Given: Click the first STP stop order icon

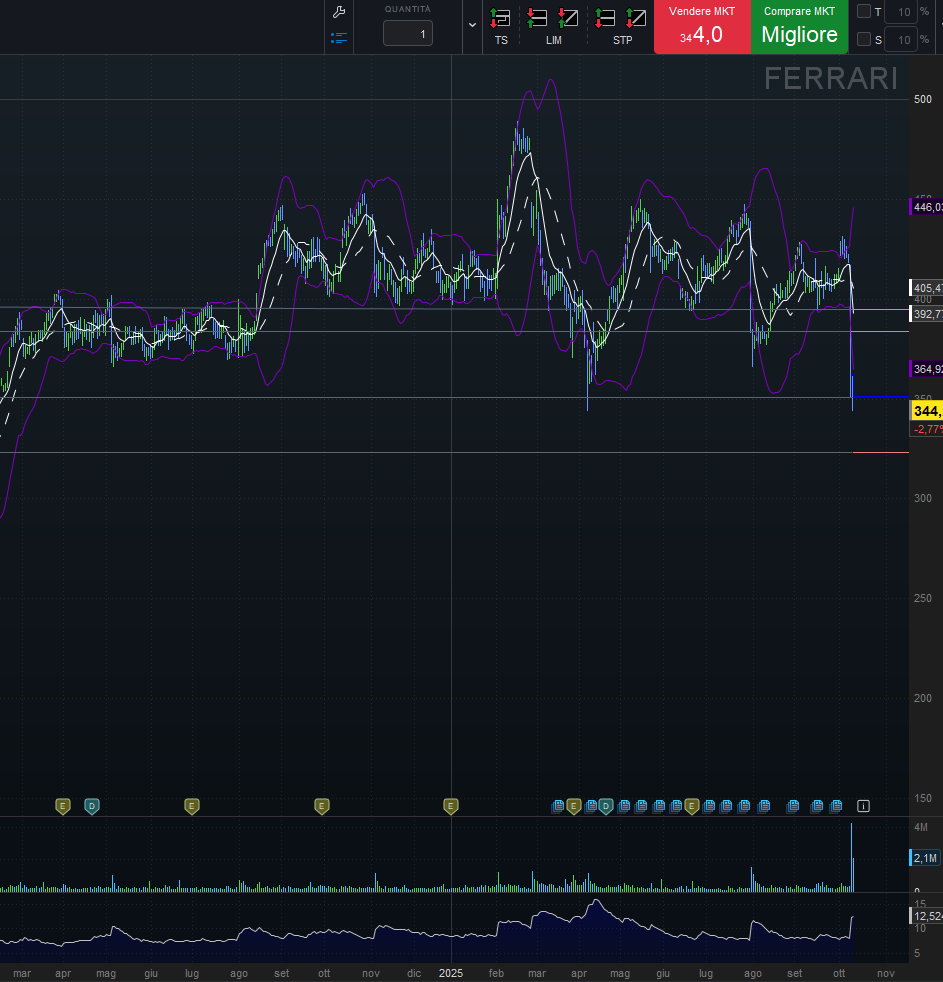Looking at the screenshot, I should 605,17.
